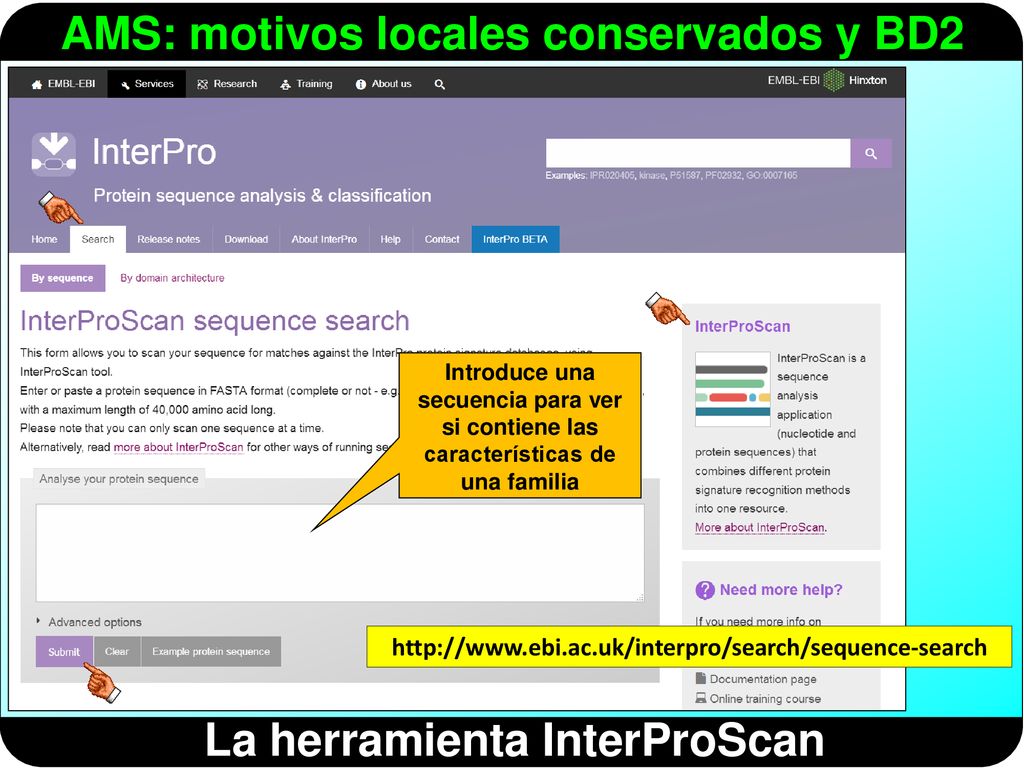The height and width of the screenshot is (768, 1024).
Task: Open the Hinxton location link
Action: [x=867, y=80]
